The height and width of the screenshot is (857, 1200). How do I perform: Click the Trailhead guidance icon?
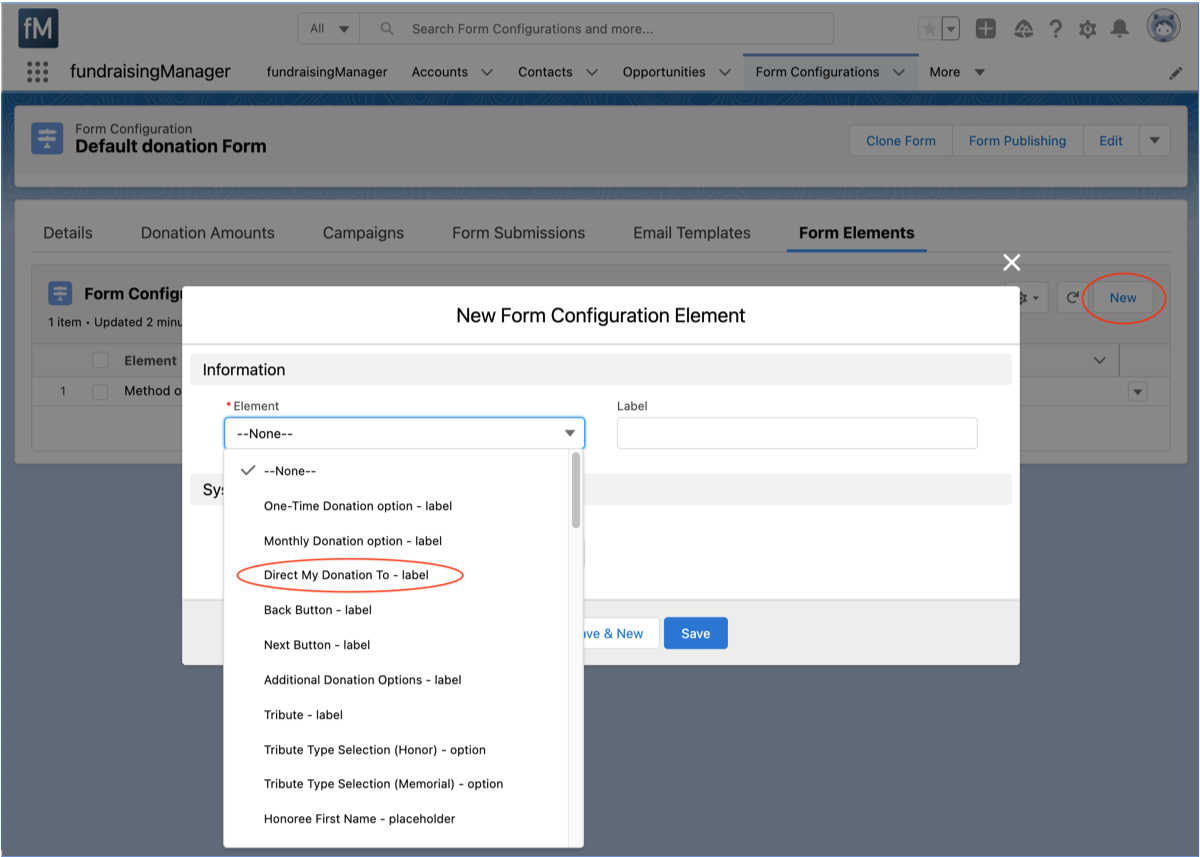(1023, 29)
